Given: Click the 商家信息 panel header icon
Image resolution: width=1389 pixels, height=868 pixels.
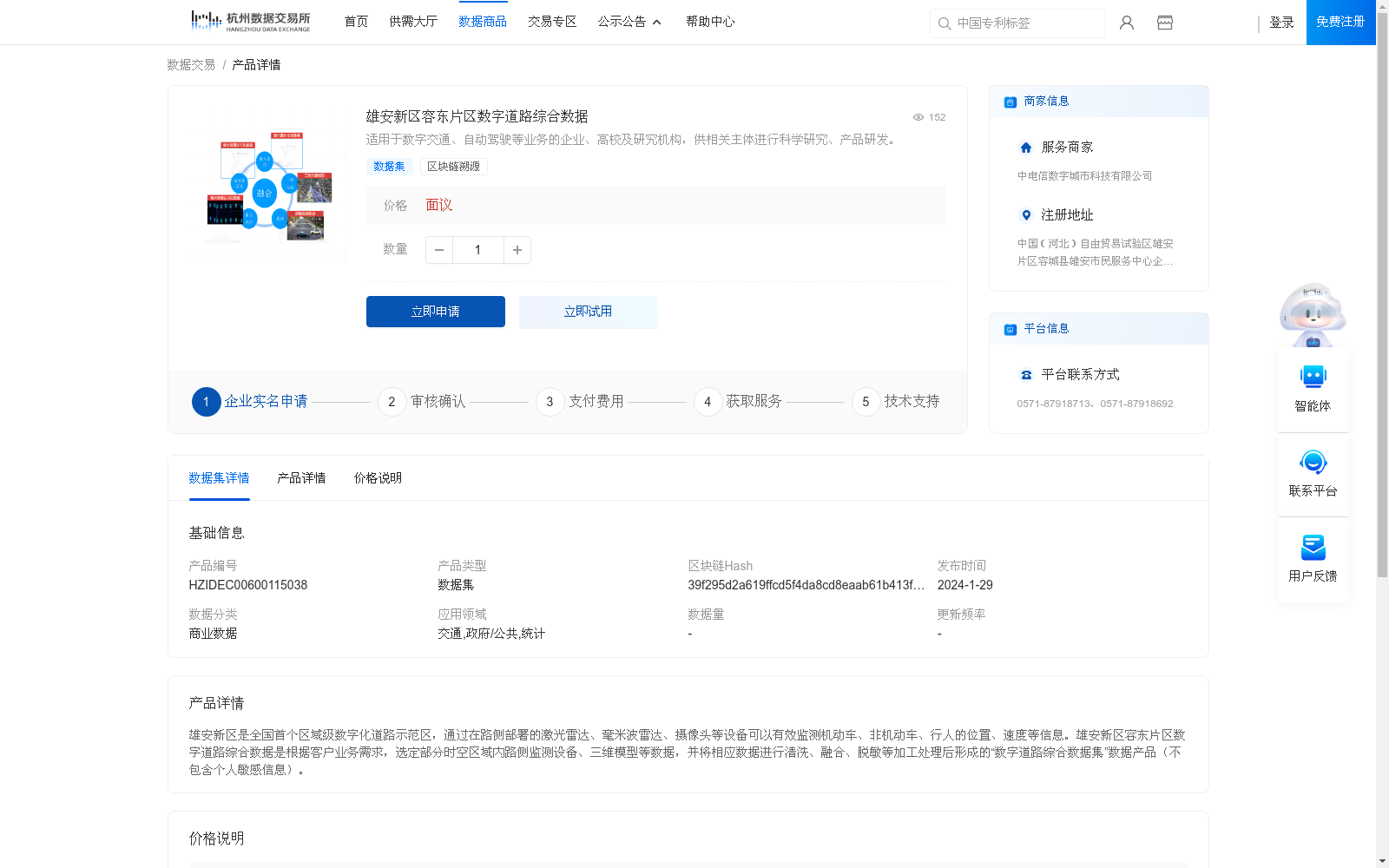Looking at the screenshot, I should click(x=1010, y=102).
